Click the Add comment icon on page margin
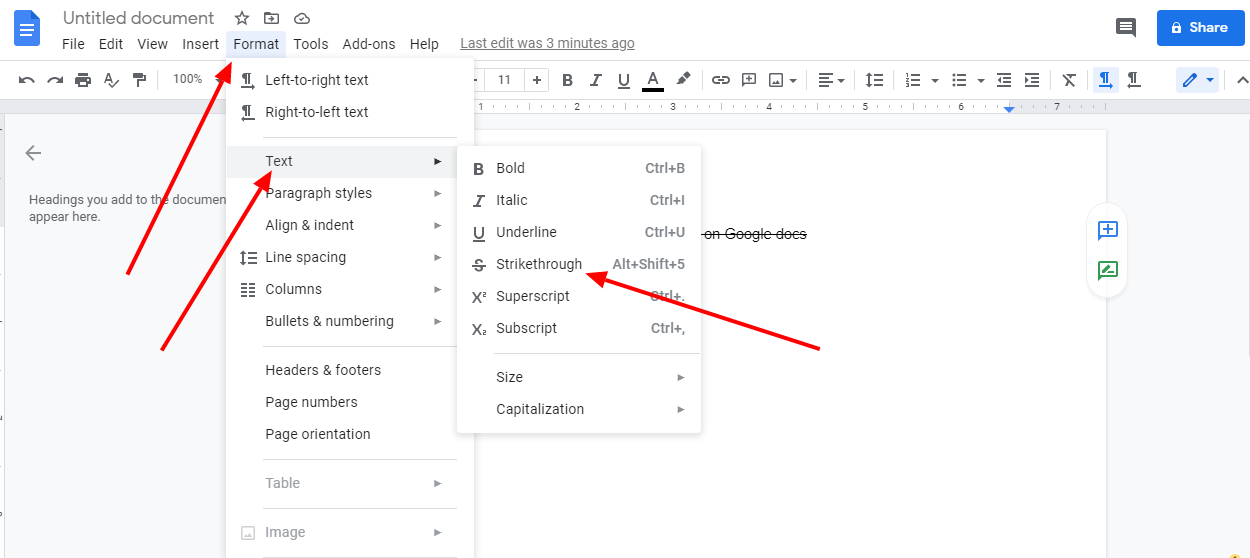The image size is (1250, 558). [1107, 231]
